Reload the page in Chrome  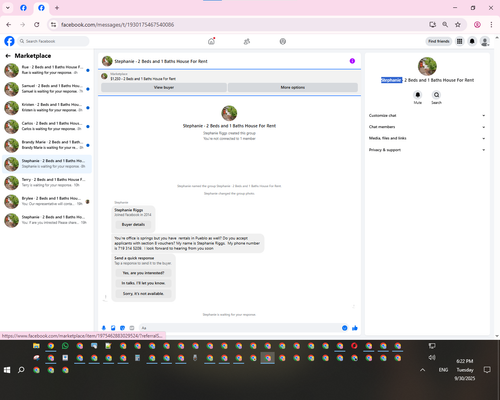tap(37, 25)
